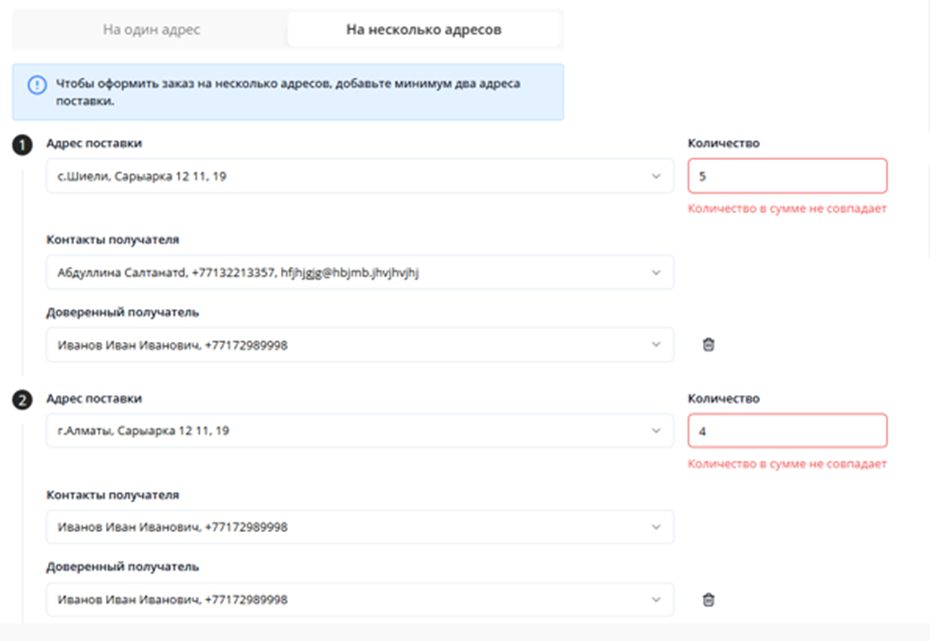Image resolution: width=930 pixels, height=641 pixels.
Task: Focus the quantity field containing 5
Action: tap(787, 176)
